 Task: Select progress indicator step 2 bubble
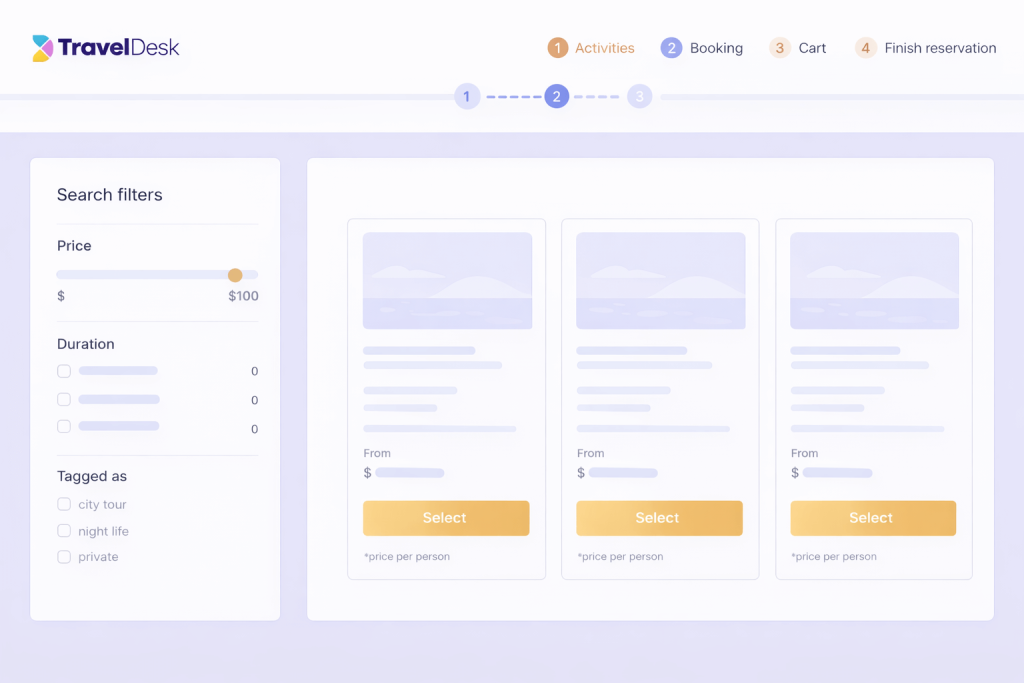(x=557, y=96)
